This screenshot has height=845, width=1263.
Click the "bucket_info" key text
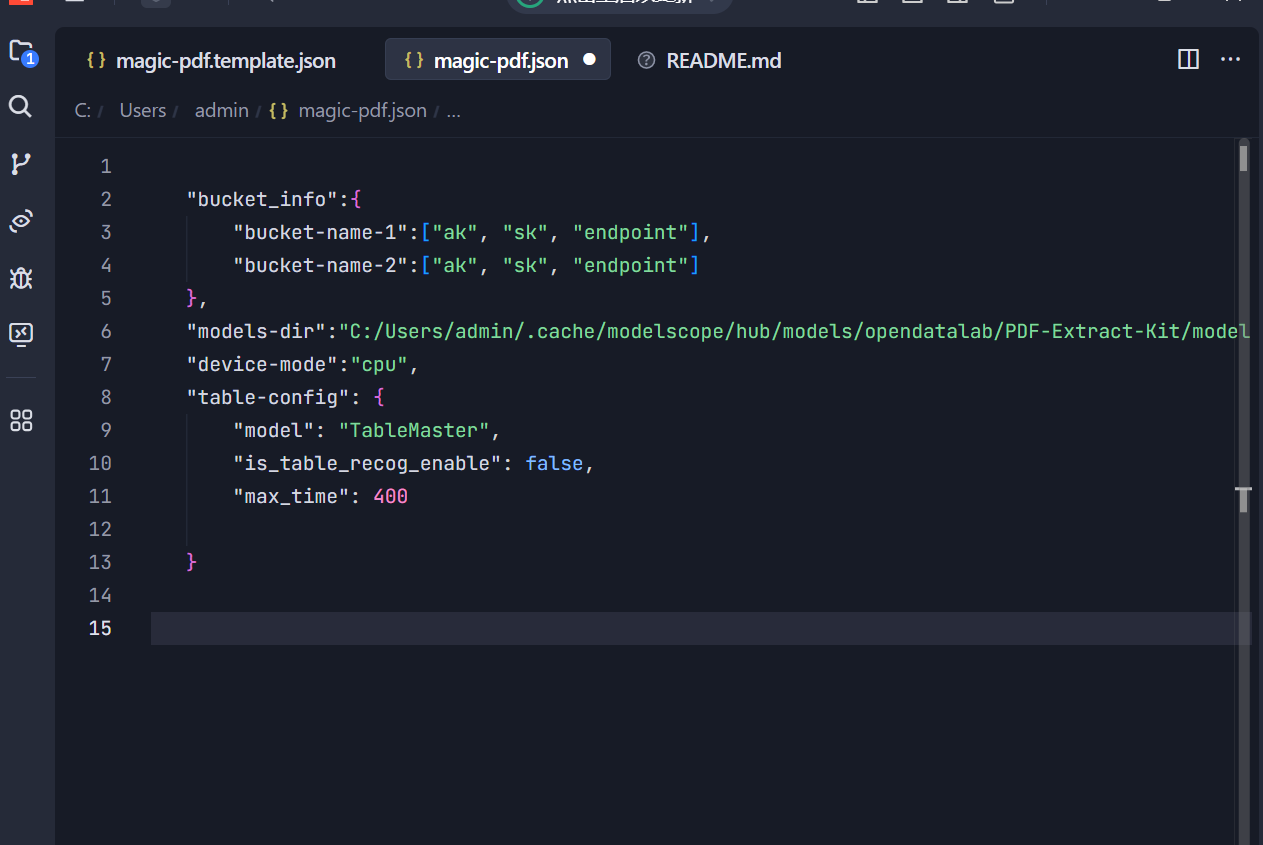tap(262, 199)
